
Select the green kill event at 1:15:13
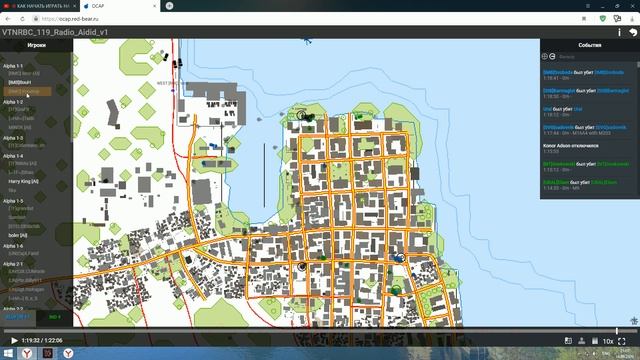point(586,167)
